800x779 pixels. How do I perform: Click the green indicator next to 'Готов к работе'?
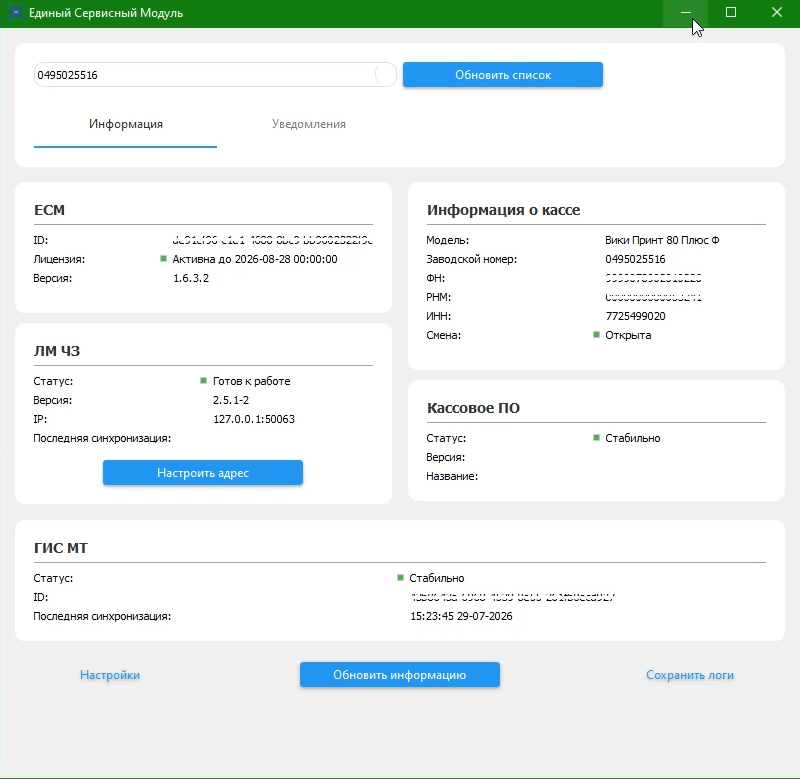click(x=204, y=381)
